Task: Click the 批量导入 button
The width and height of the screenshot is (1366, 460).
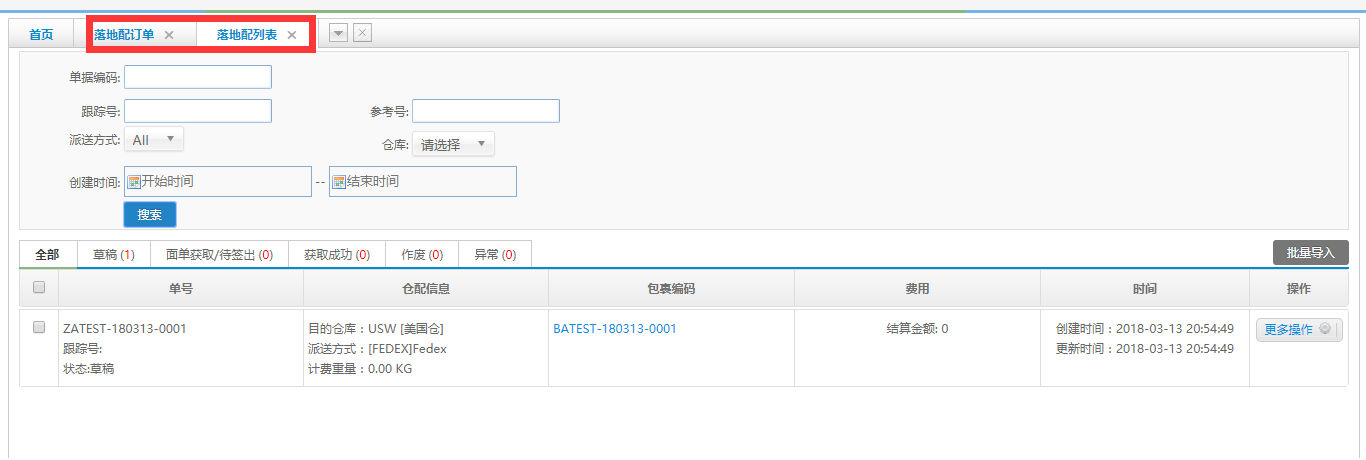Action: 1310,253
